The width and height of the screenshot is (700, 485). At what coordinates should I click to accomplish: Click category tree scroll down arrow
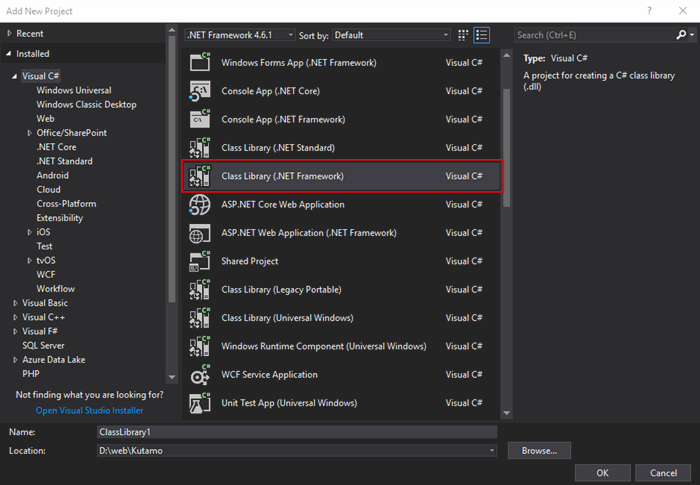(172, 377)
